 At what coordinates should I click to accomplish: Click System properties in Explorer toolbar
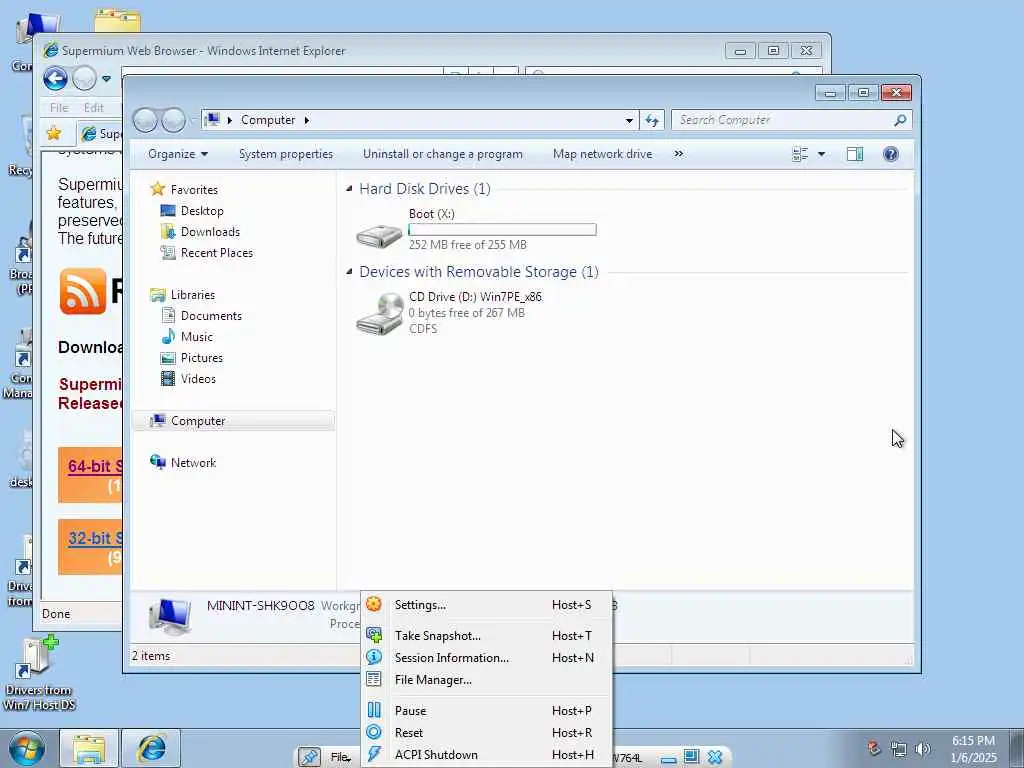pos(286,154)
